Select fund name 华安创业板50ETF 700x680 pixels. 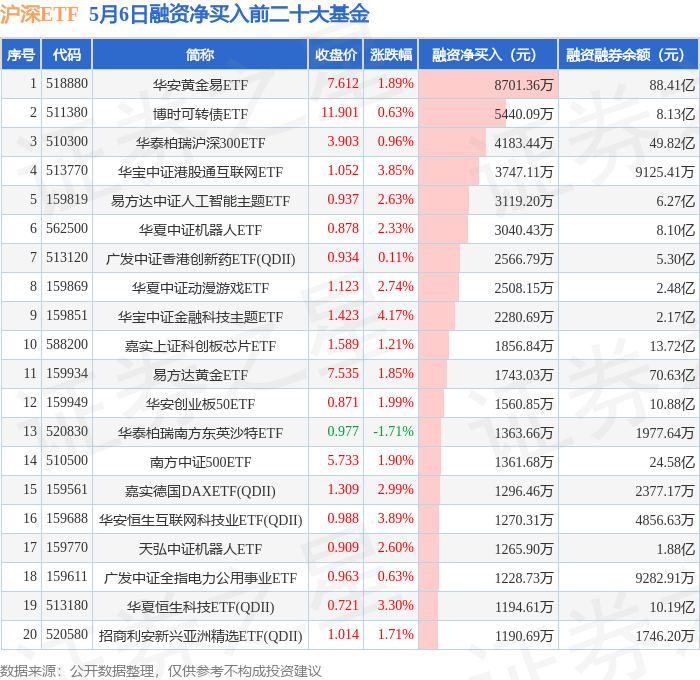point(200,404)
